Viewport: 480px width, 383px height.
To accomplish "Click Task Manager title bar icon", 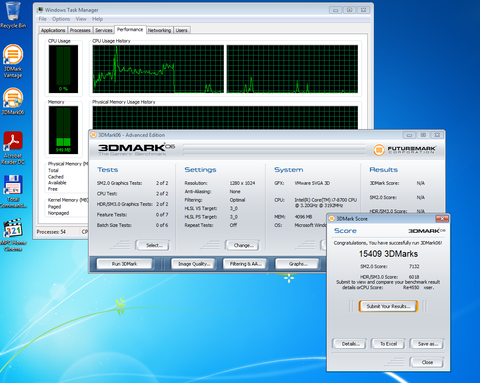I will point(40,10).
